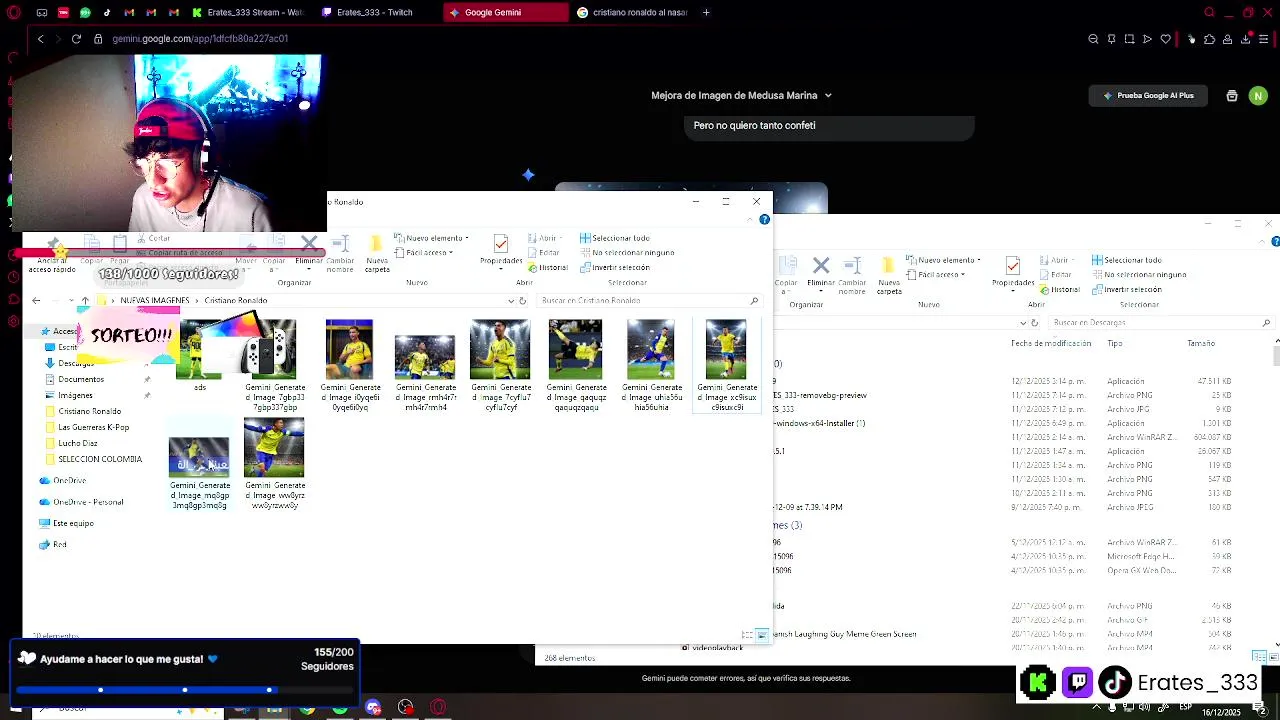Select Red in the navigation pane
Image resolution: width=1280 pixels, height=720 pixels.
[60, 545]
